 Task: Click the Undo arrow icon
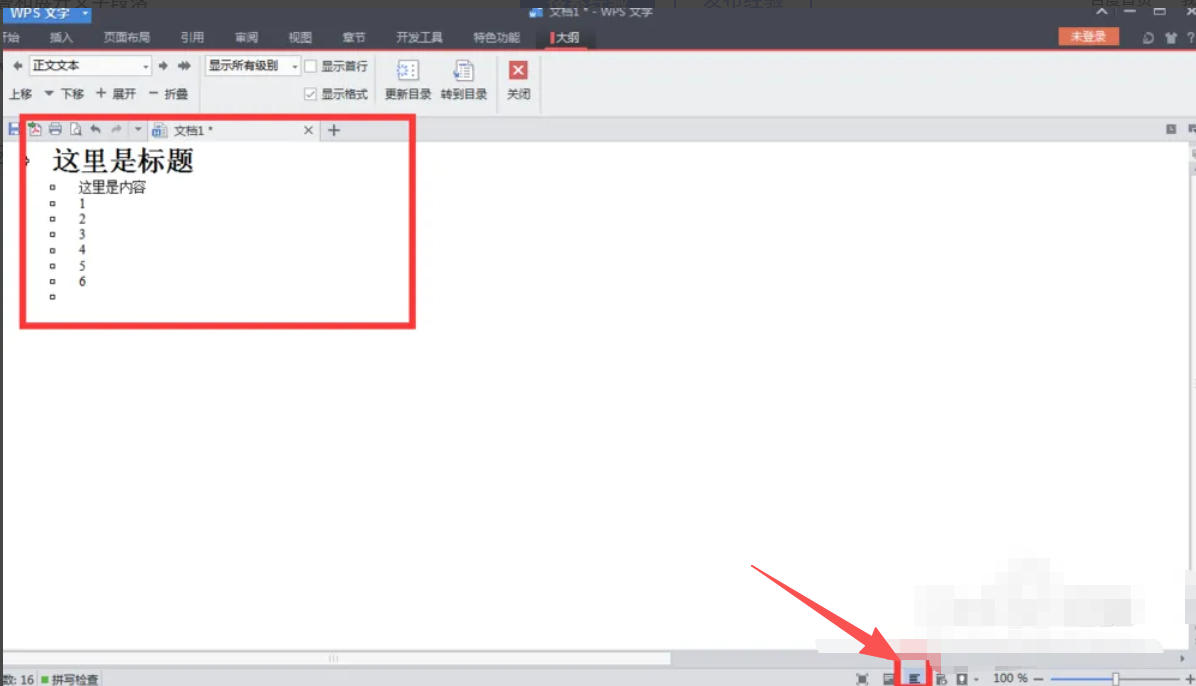point(95,129)
